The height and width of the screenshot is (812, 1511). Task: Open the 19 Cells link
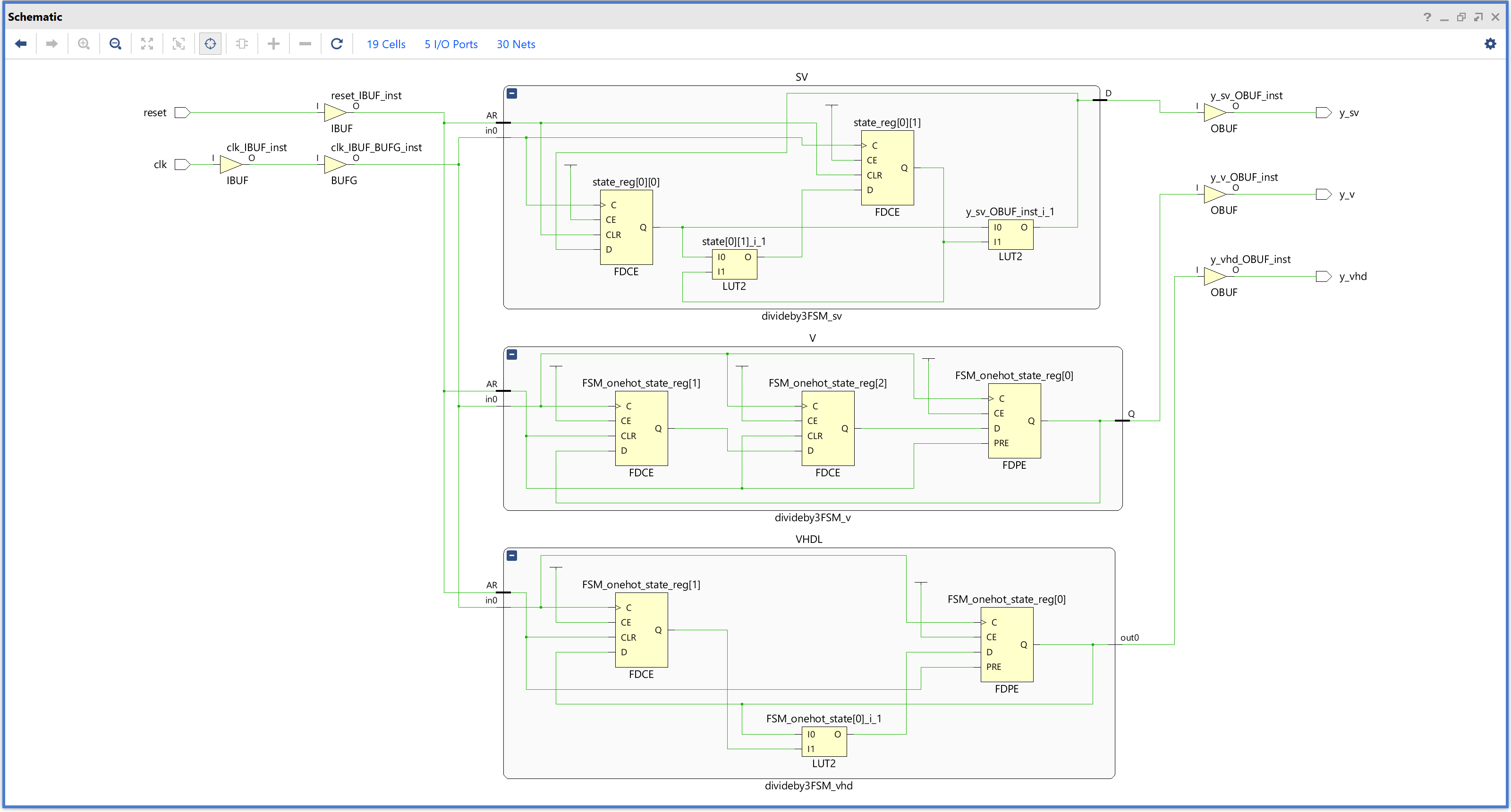tap(386, 44)
